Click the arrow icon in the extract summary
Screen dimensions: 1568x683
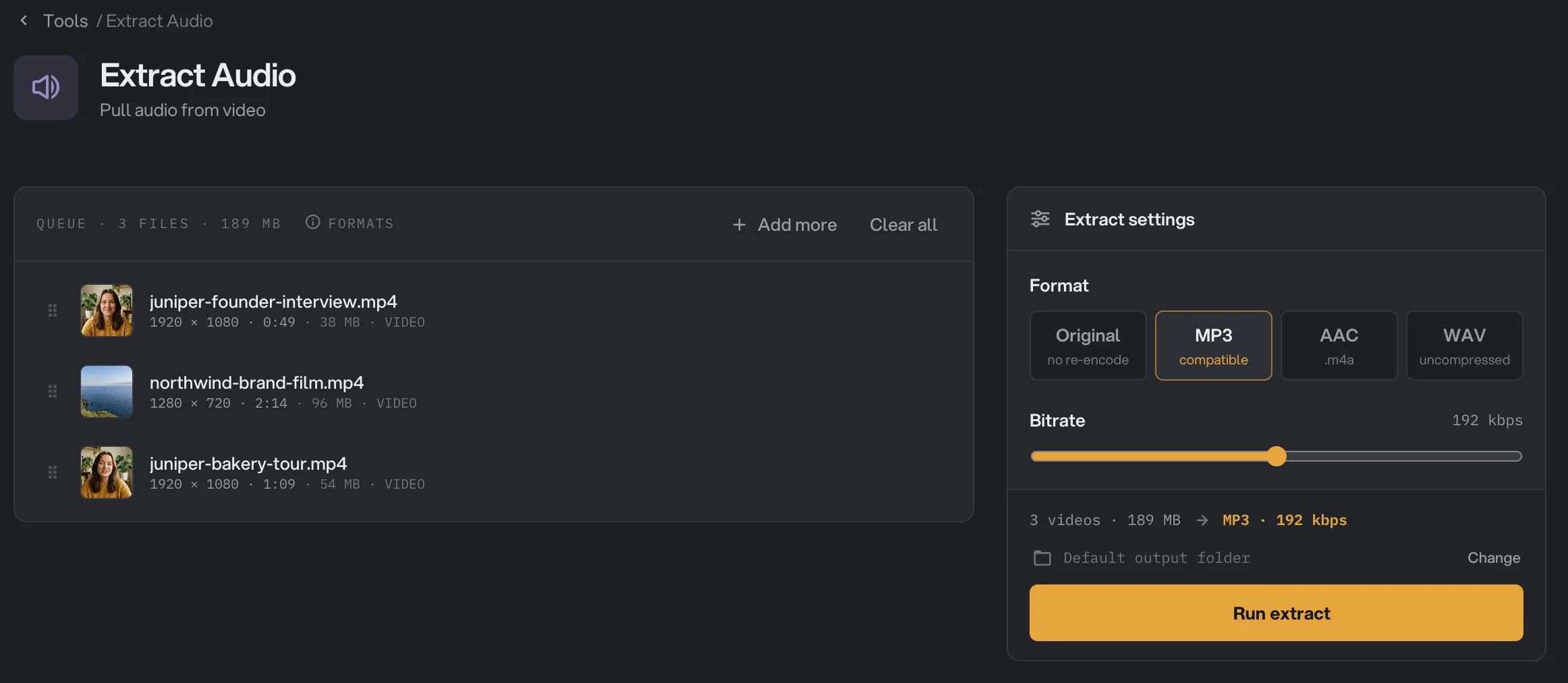(1202, 520)
